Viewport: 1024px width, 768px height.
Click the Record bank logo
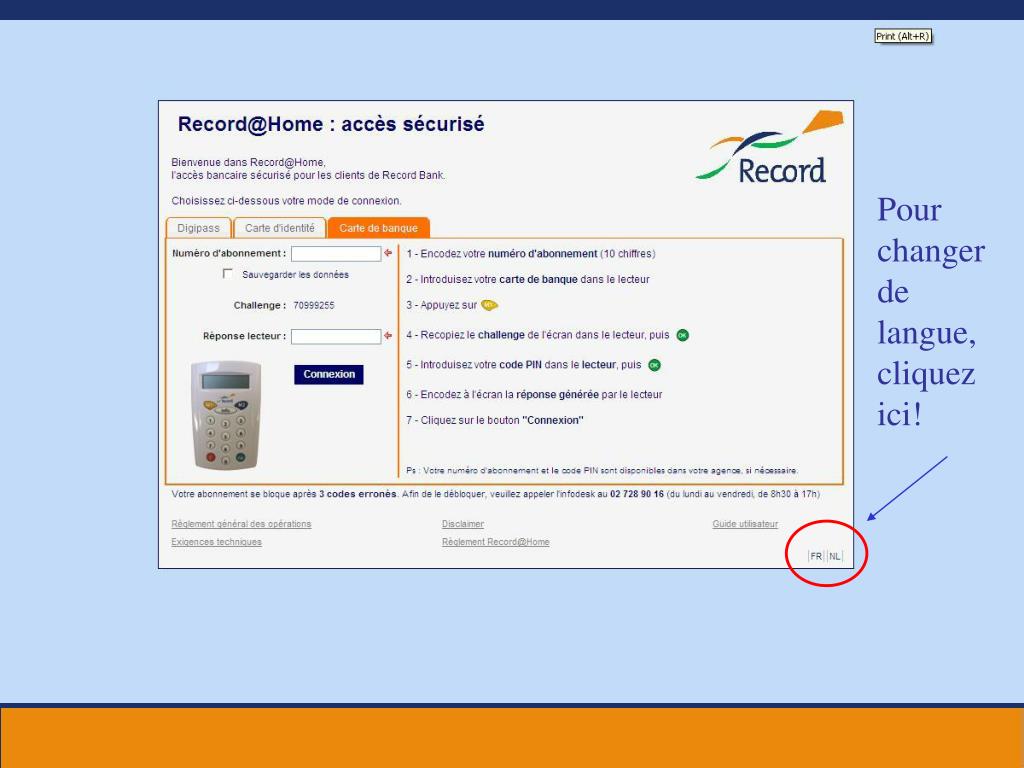click(x=769, y=146)
